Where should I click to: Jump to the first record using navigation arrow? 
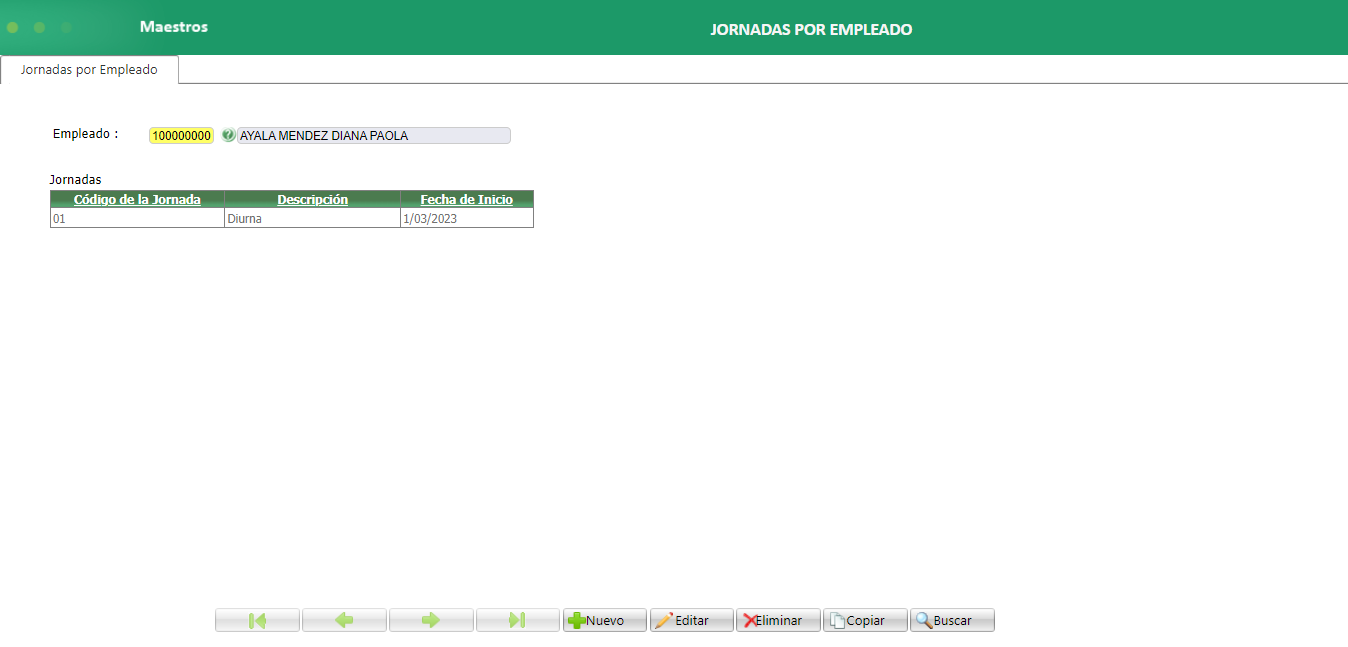(256, 620)
